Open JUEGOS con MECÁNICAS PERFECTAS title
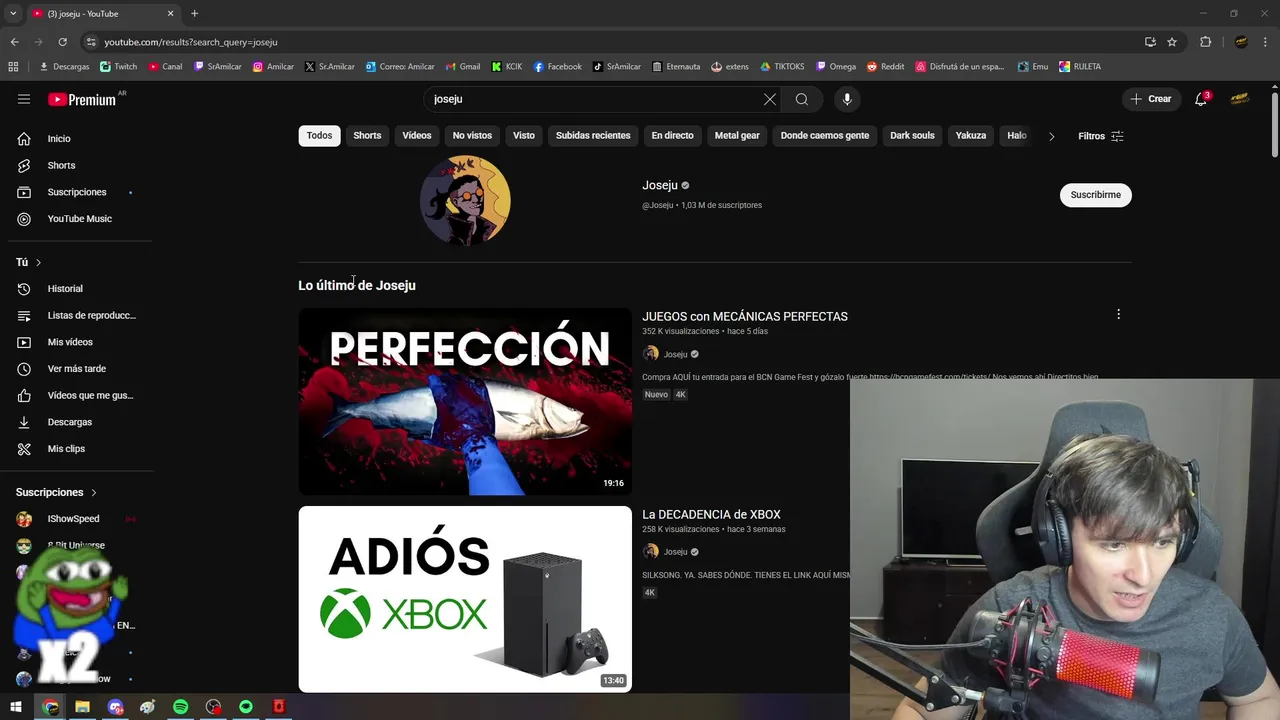1280x720 pixels. click(x=745, y=316)
